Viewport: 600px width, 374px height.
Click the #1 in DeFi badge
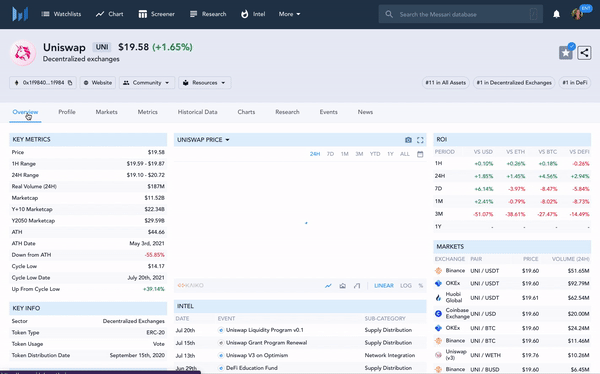(575, 83)
